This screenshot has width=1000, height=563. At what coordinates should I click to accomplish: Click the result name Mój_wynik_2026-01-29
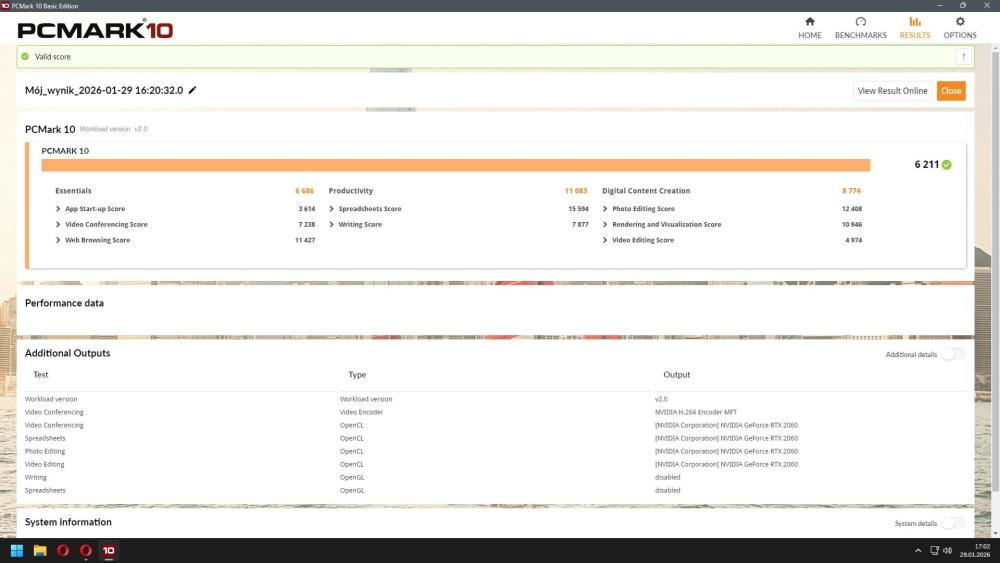pyautogui.click(x=104, y=91)
